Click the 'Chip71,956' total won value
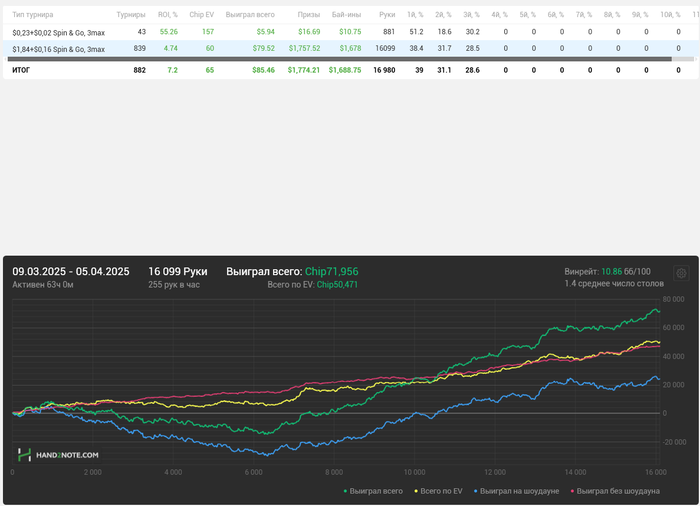The height and width of the screenshot is (506, 700). (x=332, y=272)
